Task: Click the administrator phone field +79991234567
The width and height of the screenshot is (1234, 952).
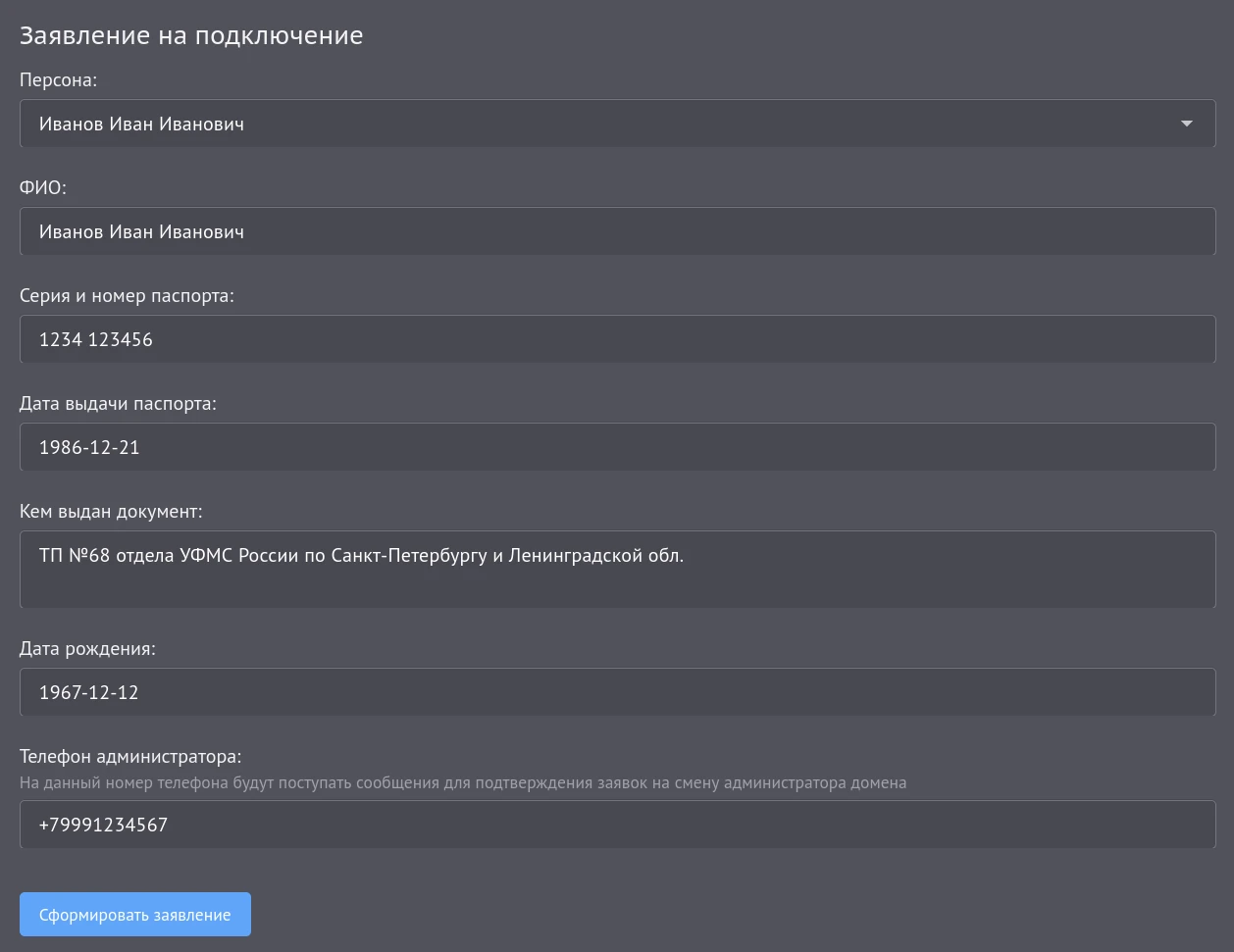Action: (x=616, y=825)
